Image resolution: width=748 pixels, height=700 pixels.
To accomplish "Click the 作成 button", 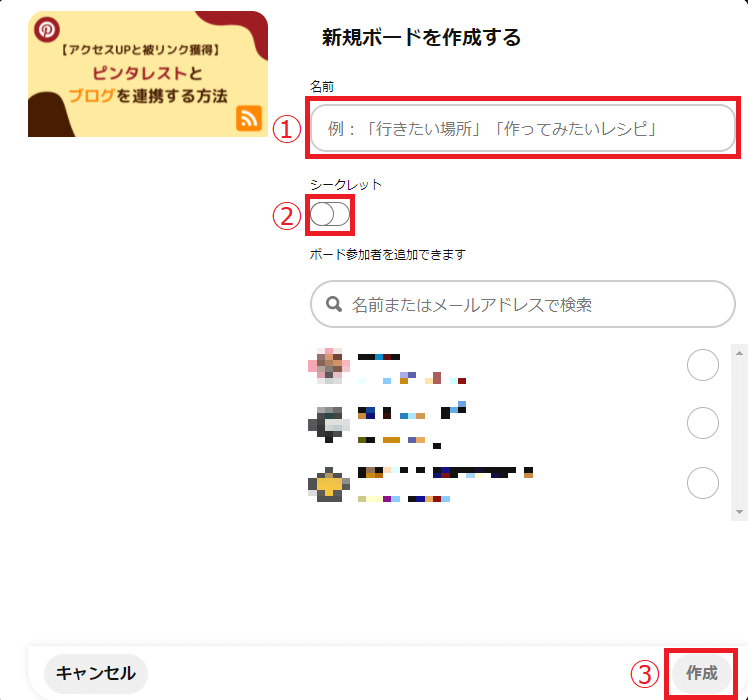I will point(701,673).
